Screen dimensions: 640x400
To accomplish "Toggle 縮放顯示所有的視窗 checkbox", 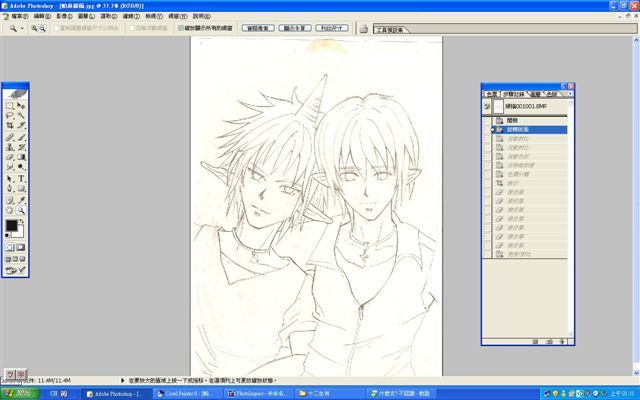I will point(181,28).
